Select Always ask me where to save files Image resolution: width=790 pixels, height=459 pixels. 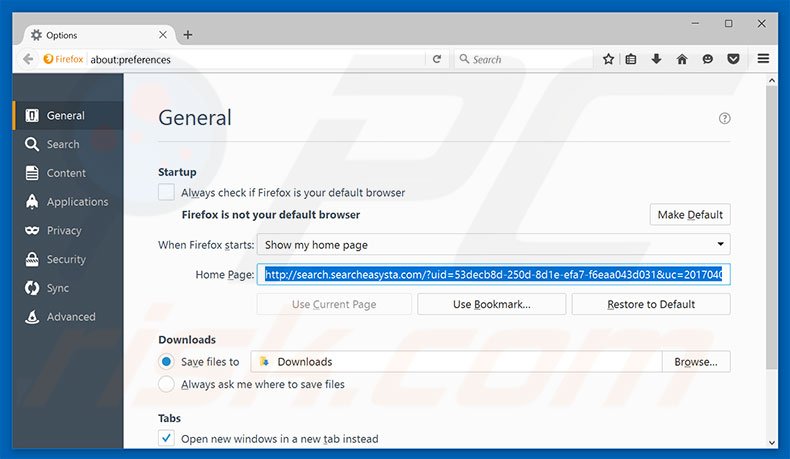pyautogui.click(x=166, y=384)
